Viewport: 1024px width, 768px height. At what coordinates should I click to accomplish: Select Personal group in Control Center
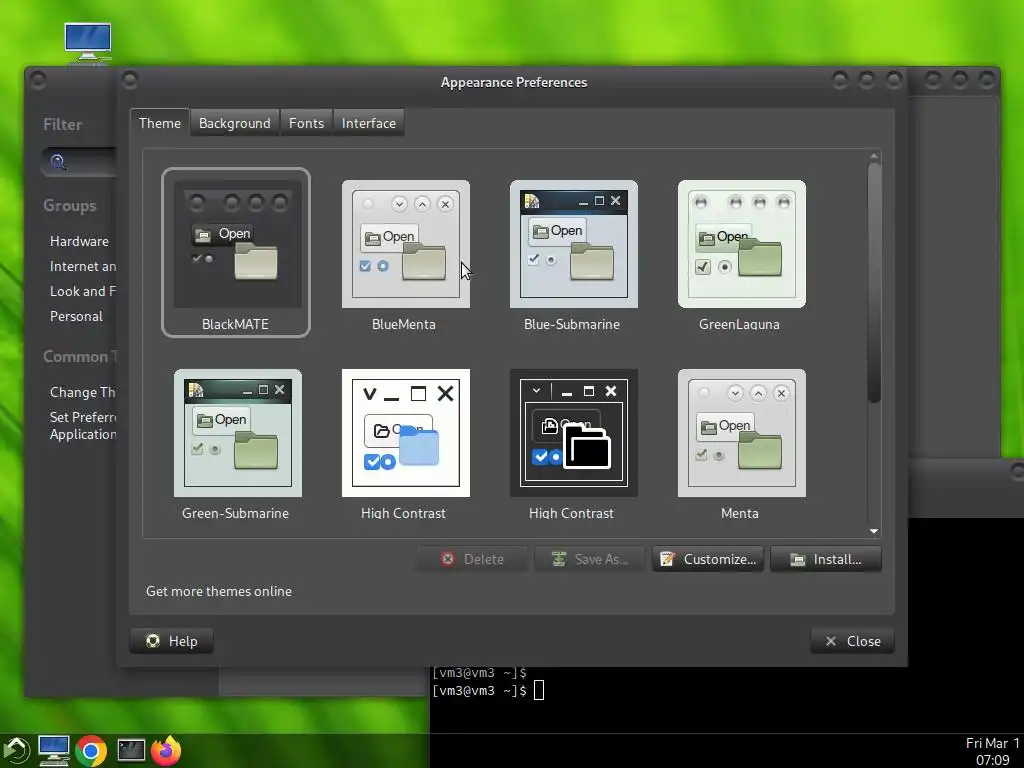tap(76, 316)
